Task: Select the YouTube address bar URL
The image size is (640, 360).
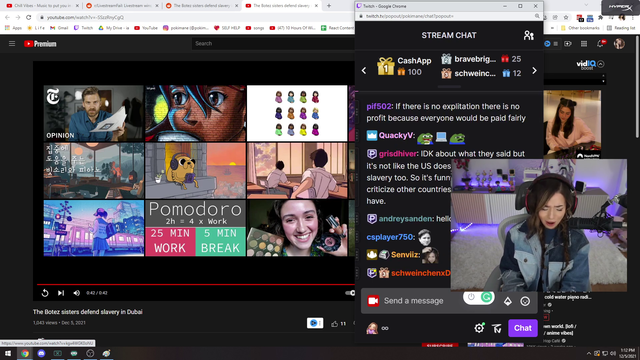Action: coord(85,17)
